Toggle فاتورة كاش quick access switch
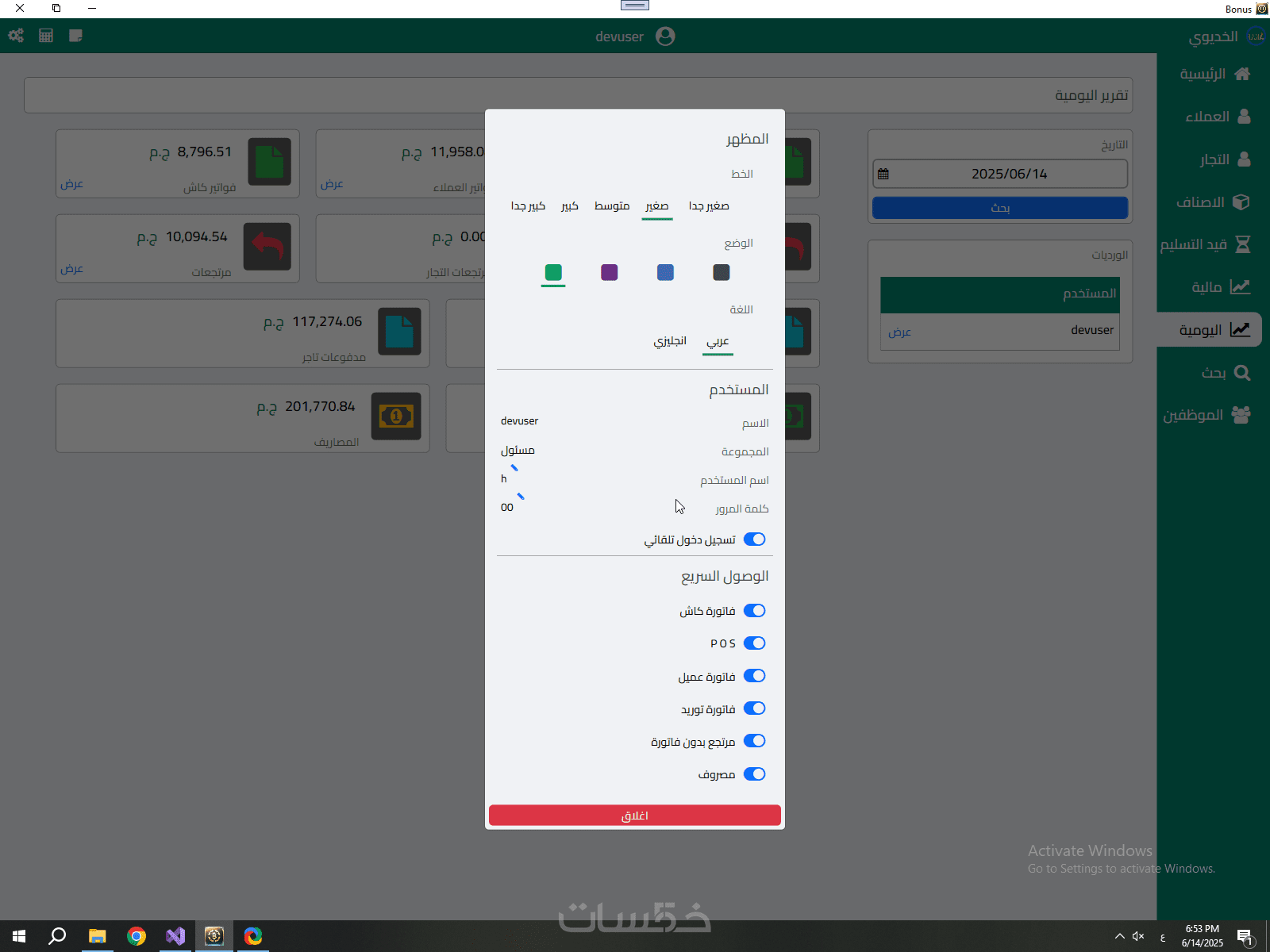This screenshot has height=952, width=1270. pos(755,611)
